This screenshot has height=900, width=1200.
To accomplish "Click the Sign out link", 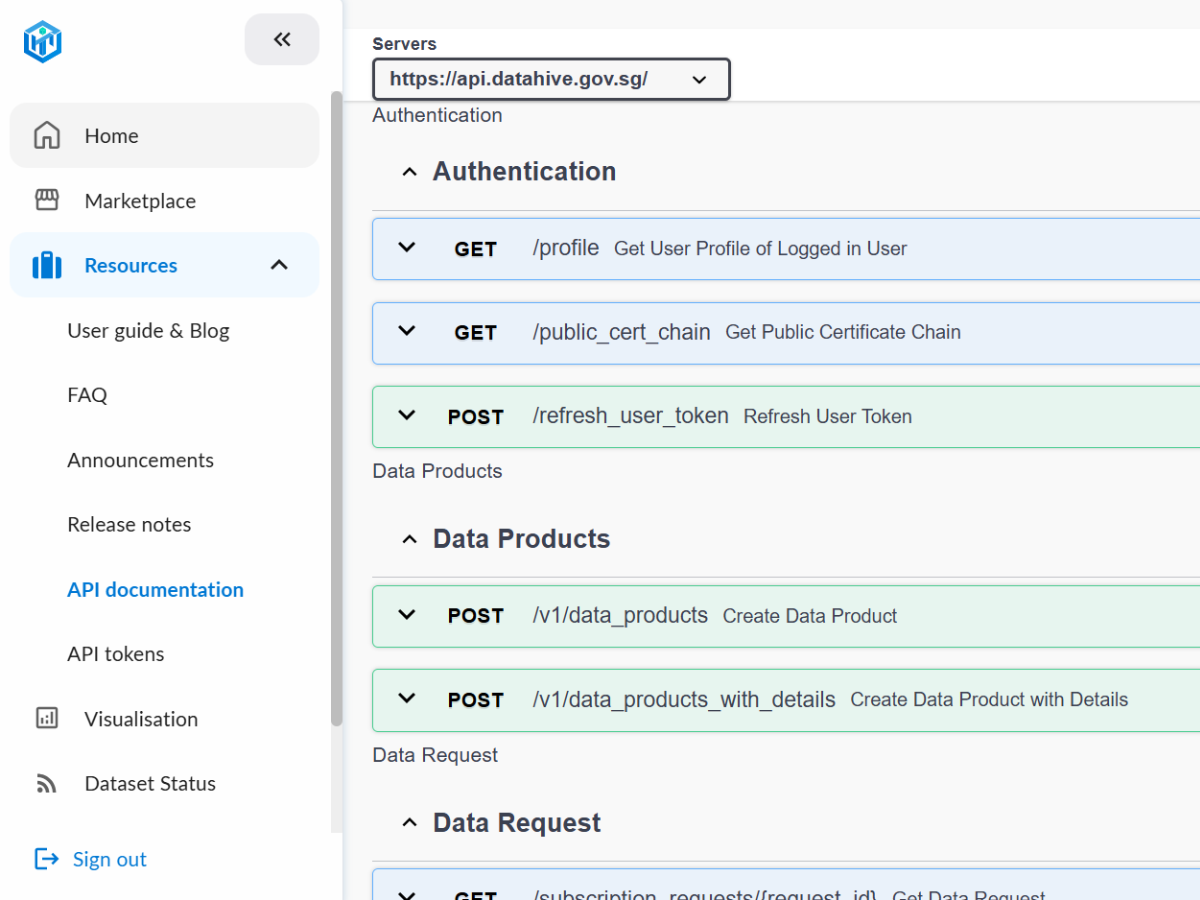I will [110, 859].
